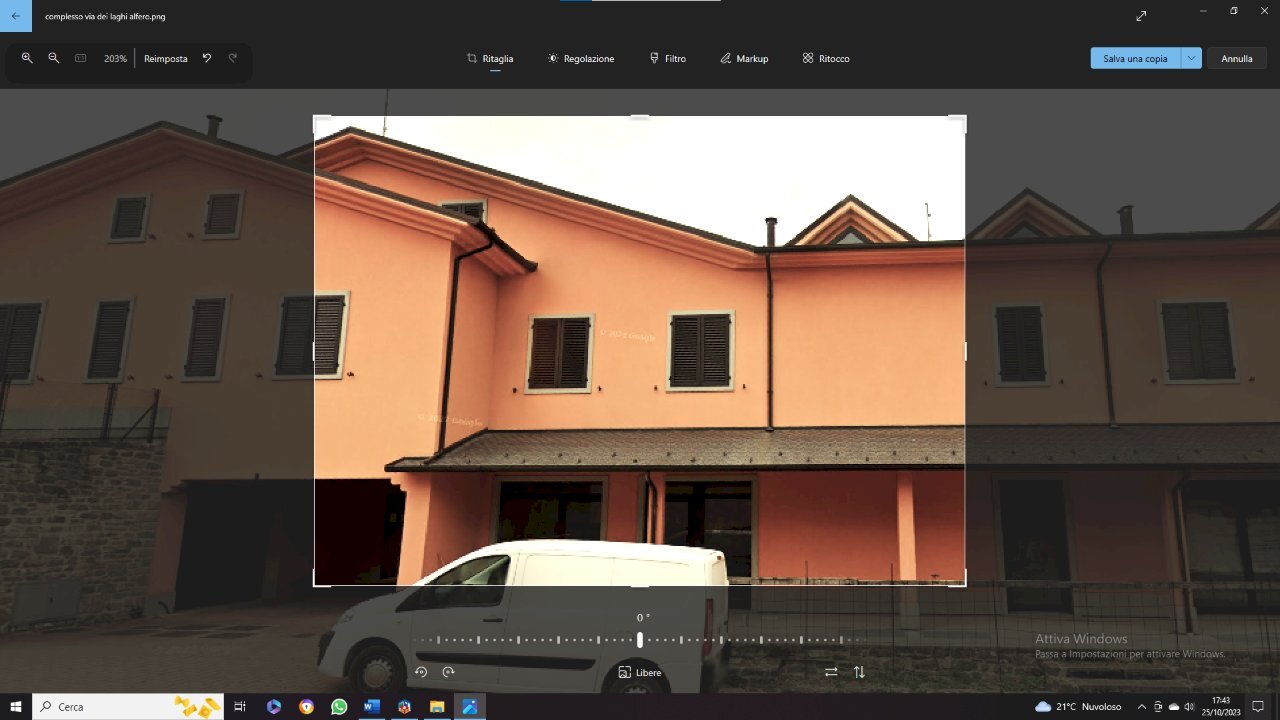Flip the image horizontally

click(831, 672)
